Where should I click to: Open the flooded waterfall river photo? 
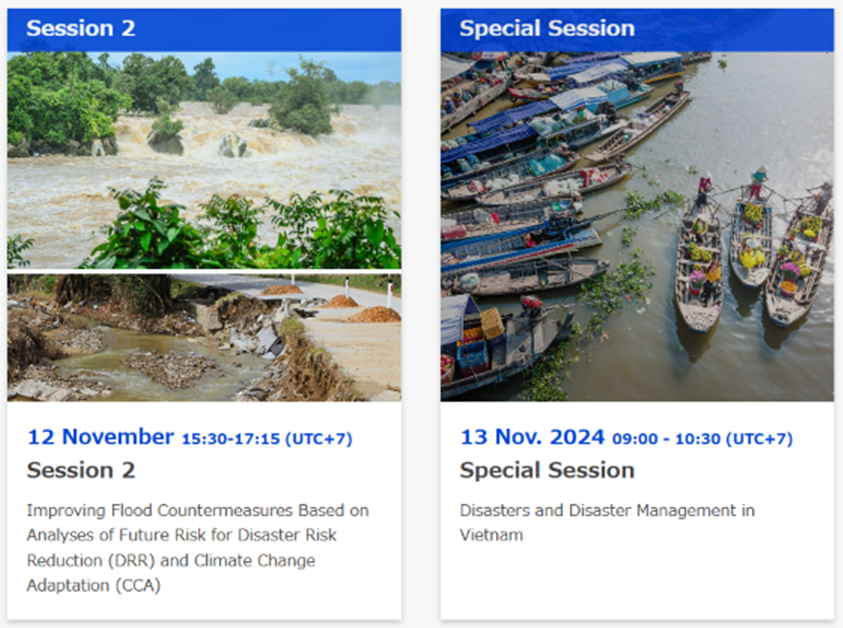click(204, 160)
